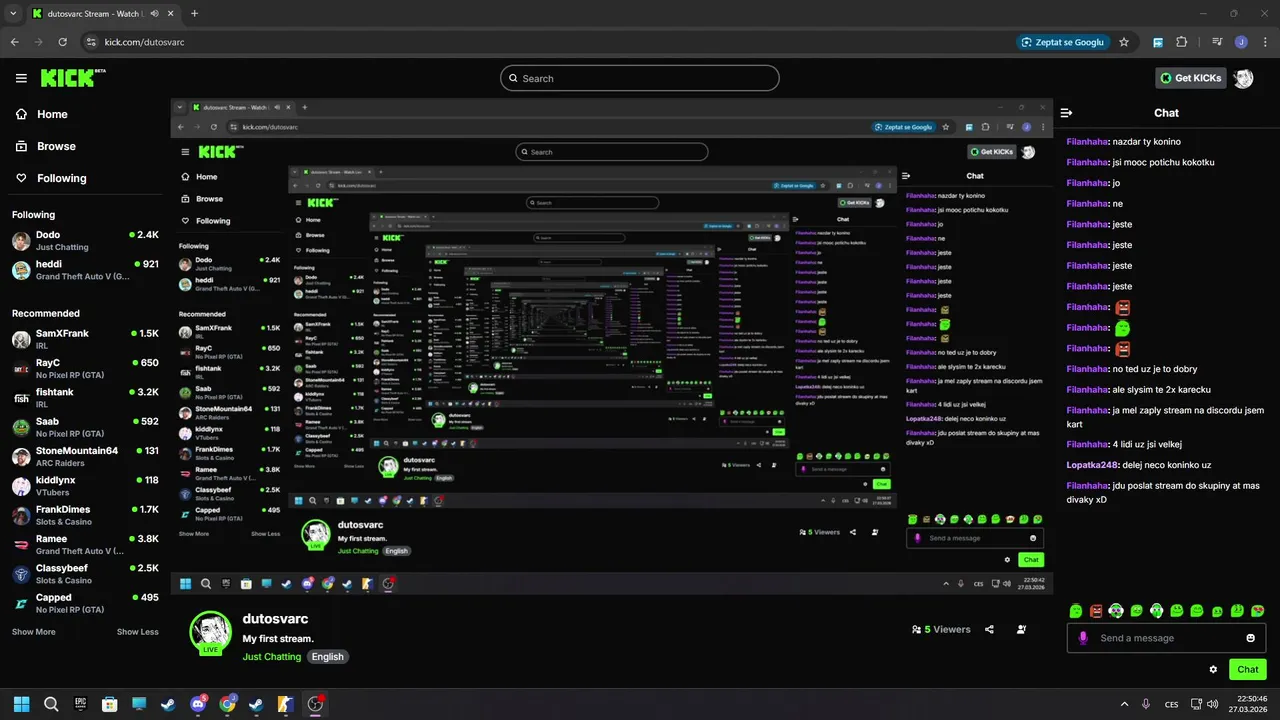Open the emoji picker in the message box
This screenshot has width=1280, height=720.
1250,638
